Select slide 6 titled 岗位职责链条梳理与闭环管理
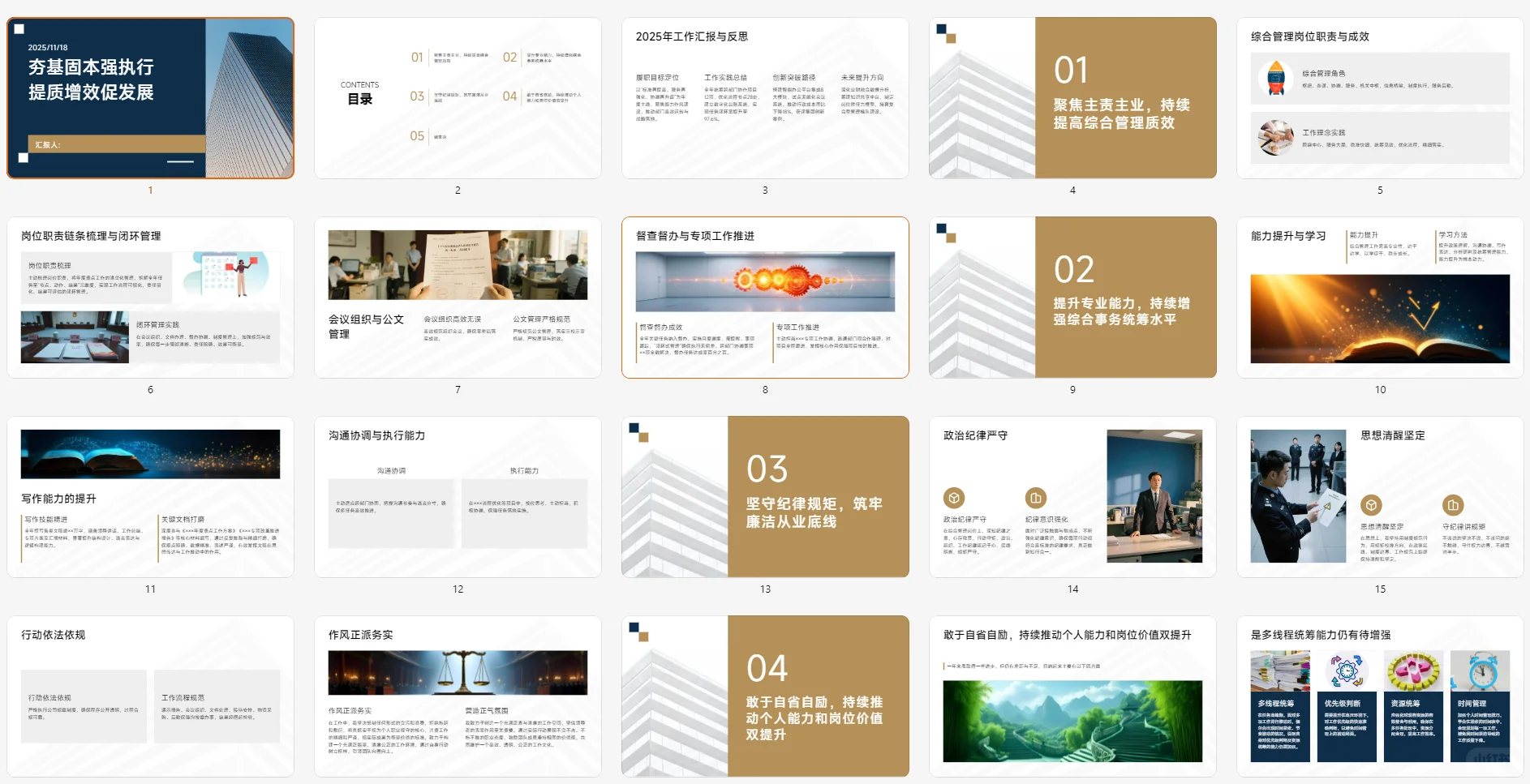This screenshot has height=784, width=1530. click(150, 298)
